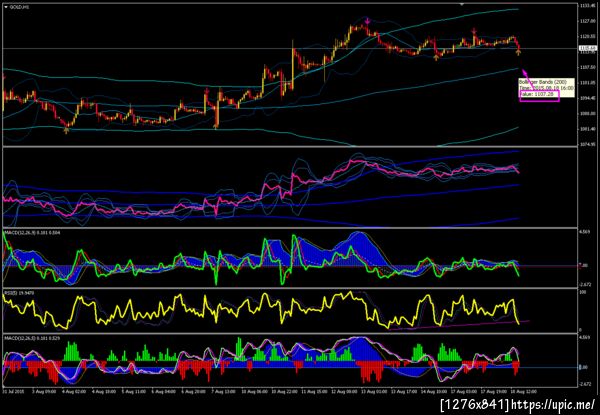
Task: Click the 1107.50 price scale value
Action: tap(588, 67)
